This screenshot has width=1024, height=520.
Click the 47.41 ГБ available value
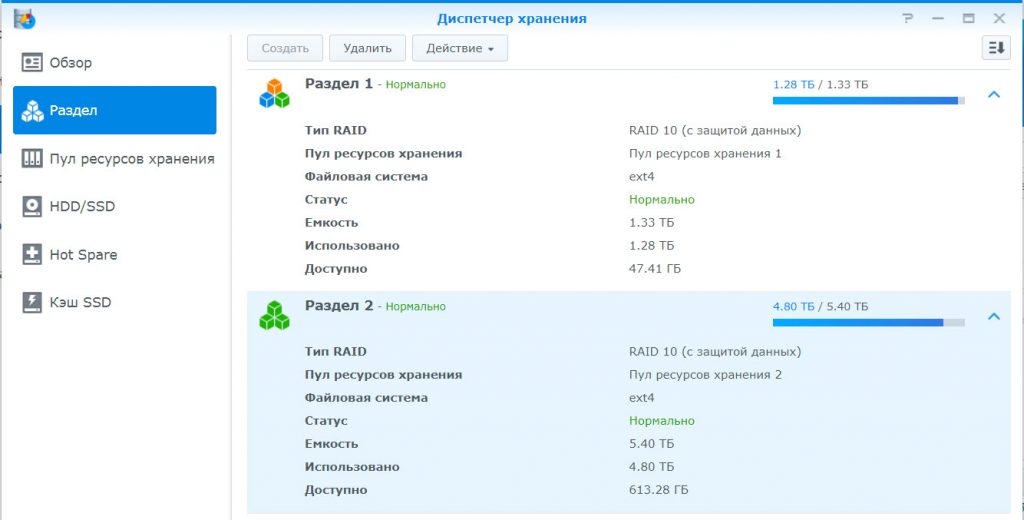(655, 268)
